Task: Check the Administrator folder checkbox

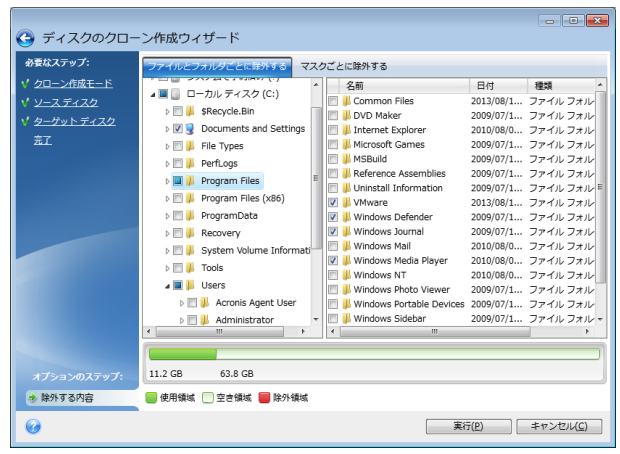Action: coord(192,320)
